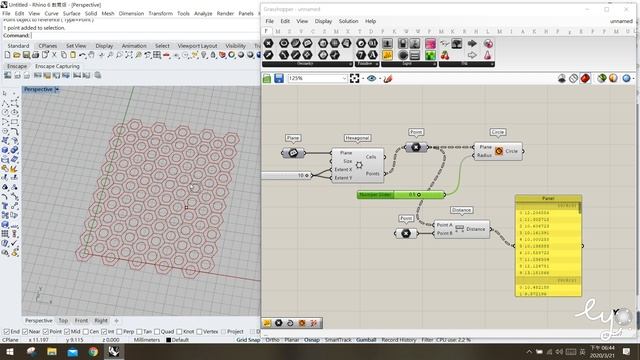Screen dimensions: 640x360
Task: Switch to the Set View toolbar tab
Action: coord(76,46)
